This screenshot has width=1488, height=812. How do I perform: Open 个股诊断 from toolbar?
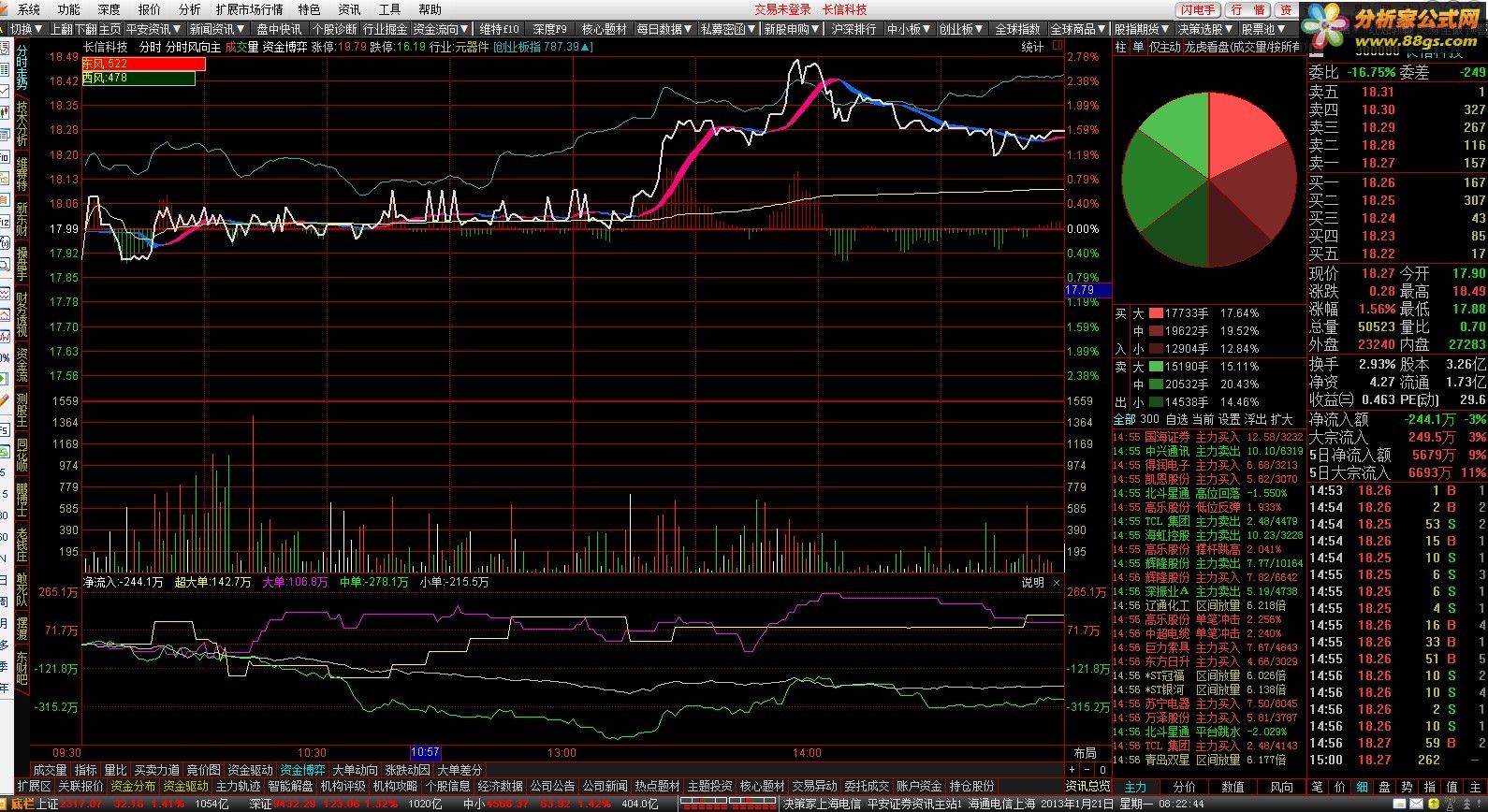click(334, 29)
